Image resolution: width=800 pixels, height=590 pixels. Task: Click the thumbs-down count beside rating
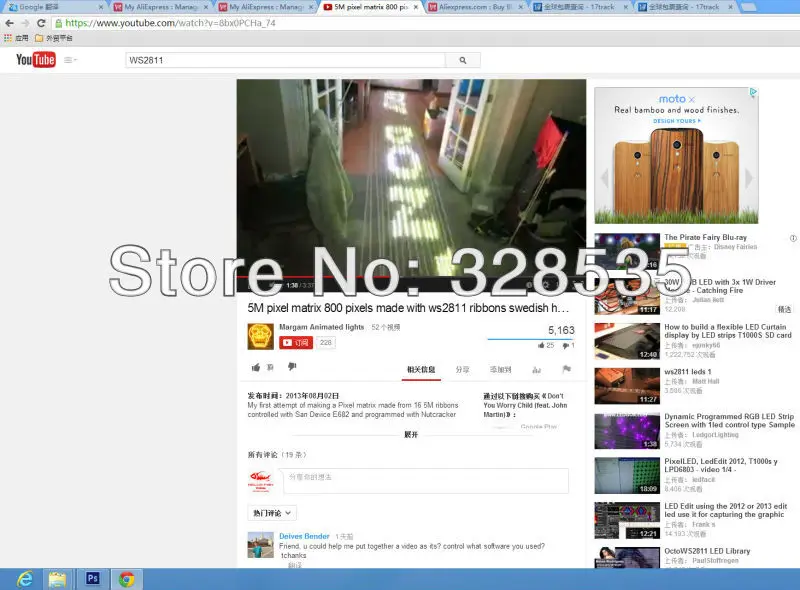(568, 346)
